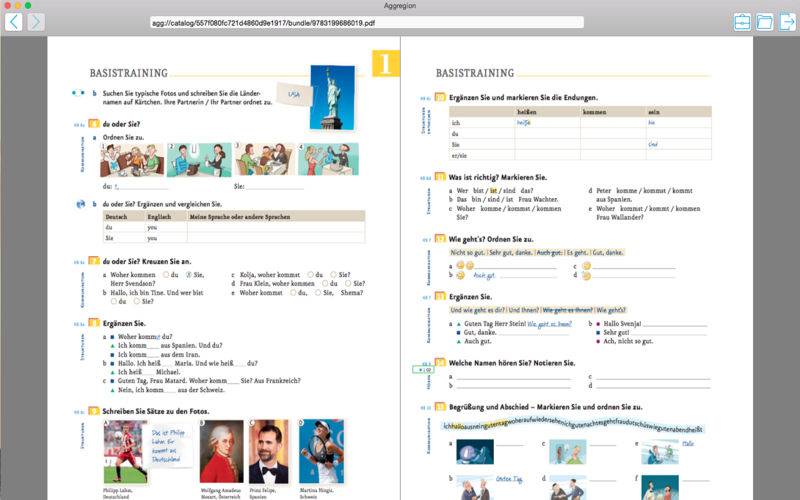Click handwritten 'Guten Tag' answer

[509, 479]
